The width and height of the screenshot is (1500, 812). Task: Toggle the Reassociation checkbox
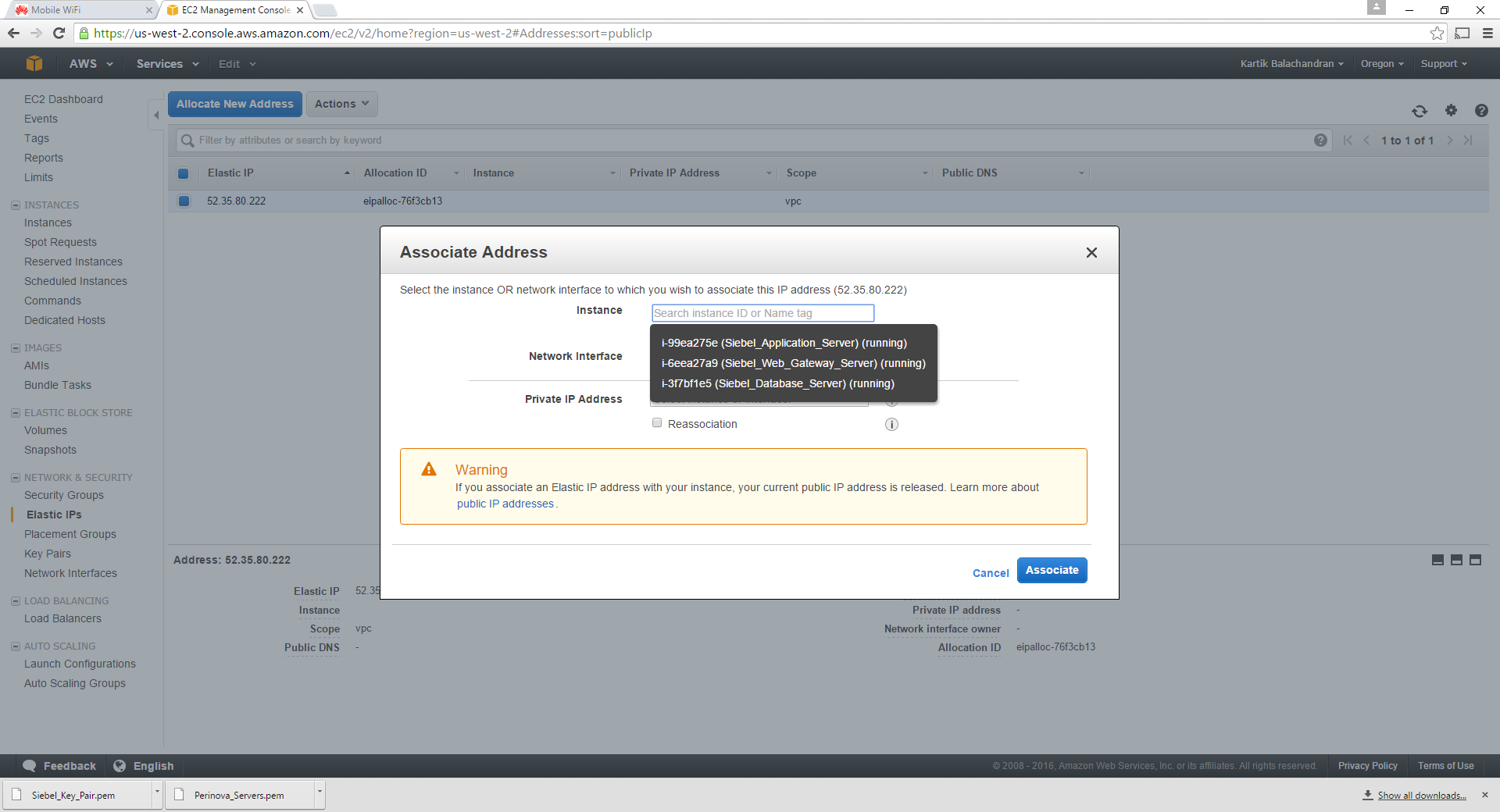(x=657, y=422)
